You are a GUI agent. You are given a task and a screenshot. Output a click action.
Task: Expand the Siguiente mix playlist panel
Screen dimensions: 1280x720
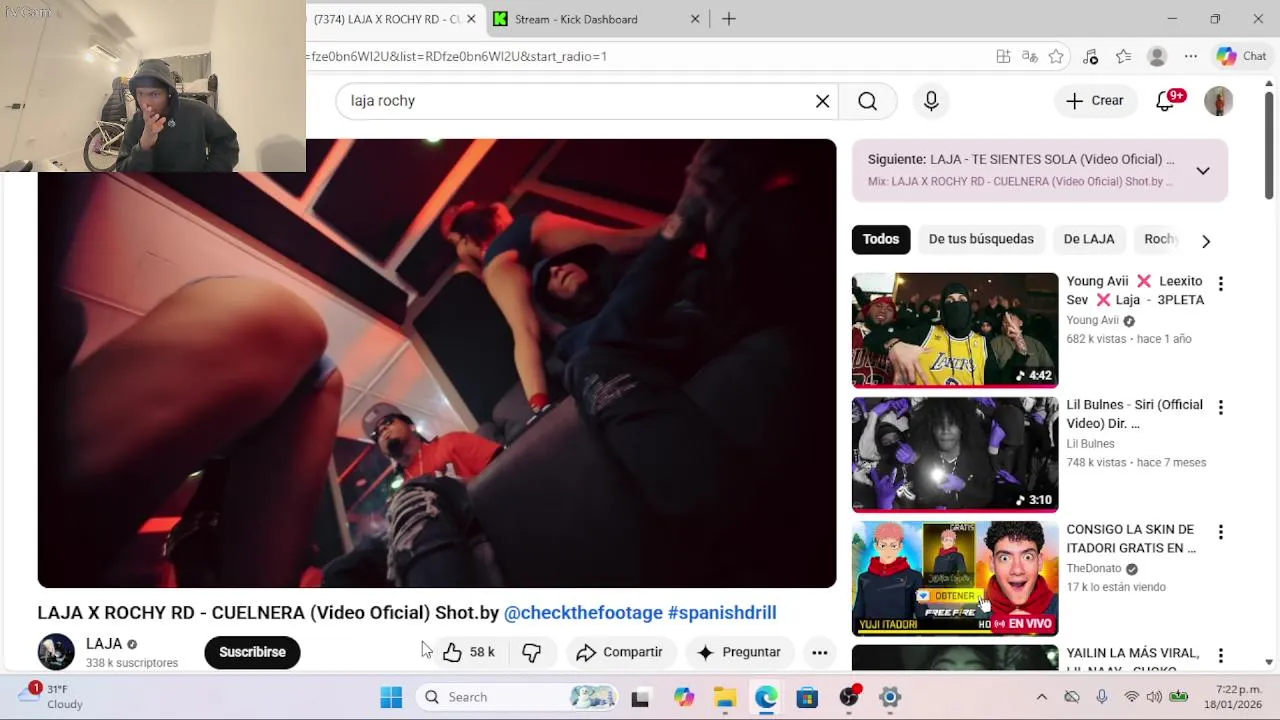coord(1203,171)
